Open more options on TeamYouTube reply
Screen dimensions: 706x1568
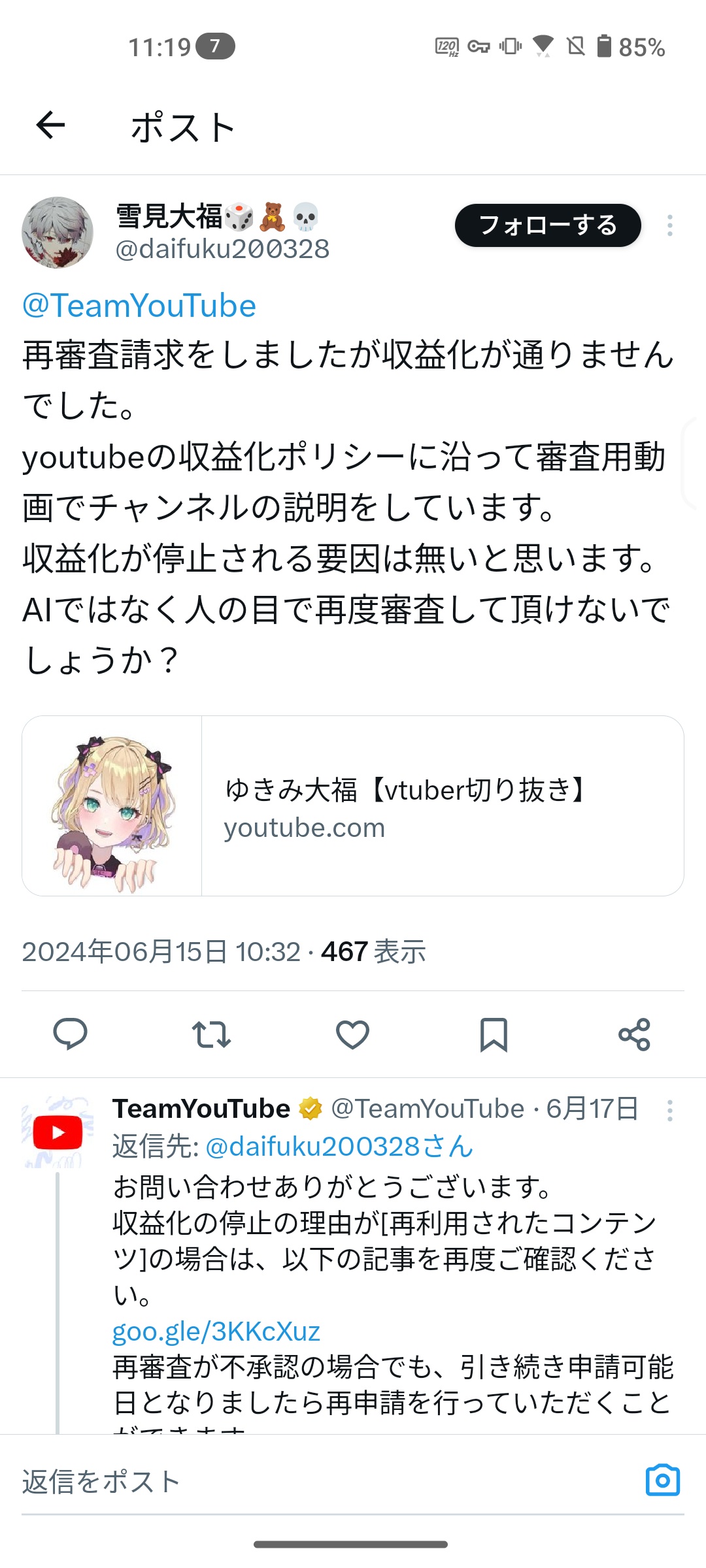point(669,1110)
